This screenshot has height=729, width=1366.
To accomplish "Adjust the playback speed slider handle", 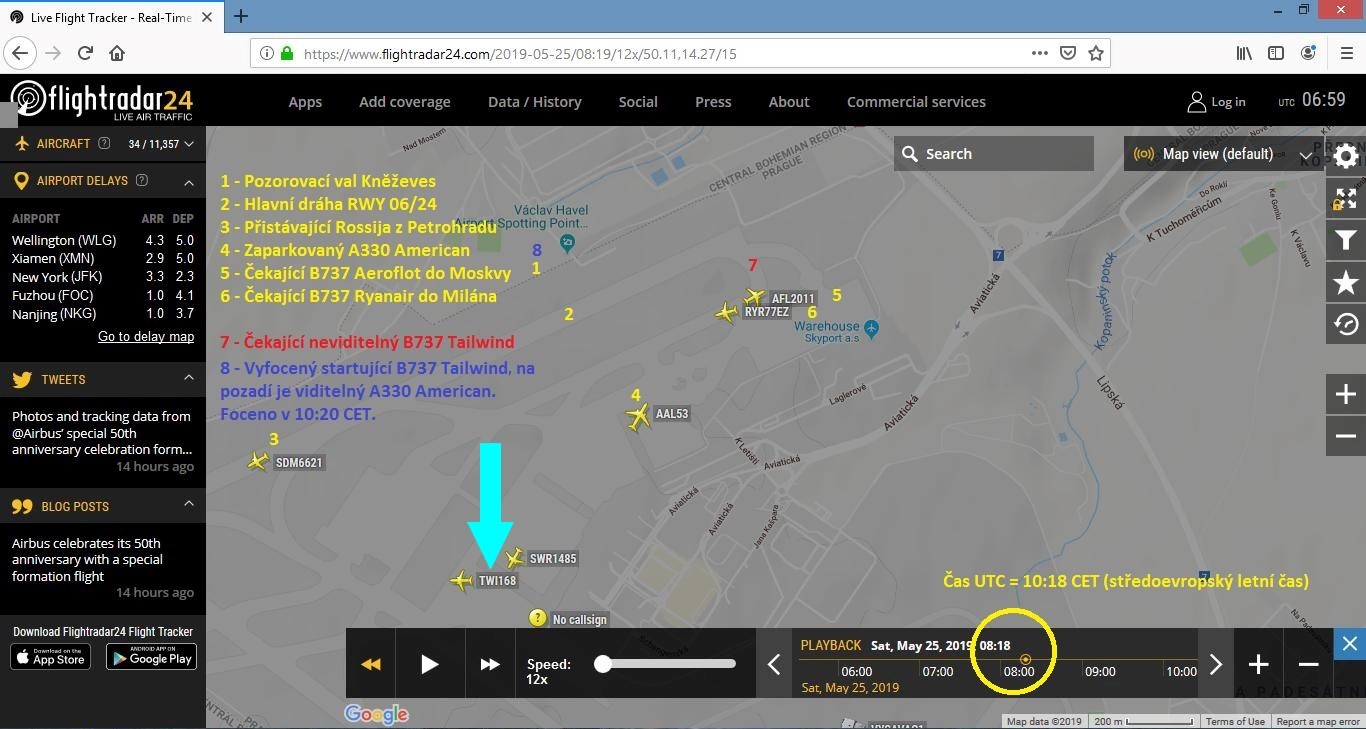I will click(603, 663).
